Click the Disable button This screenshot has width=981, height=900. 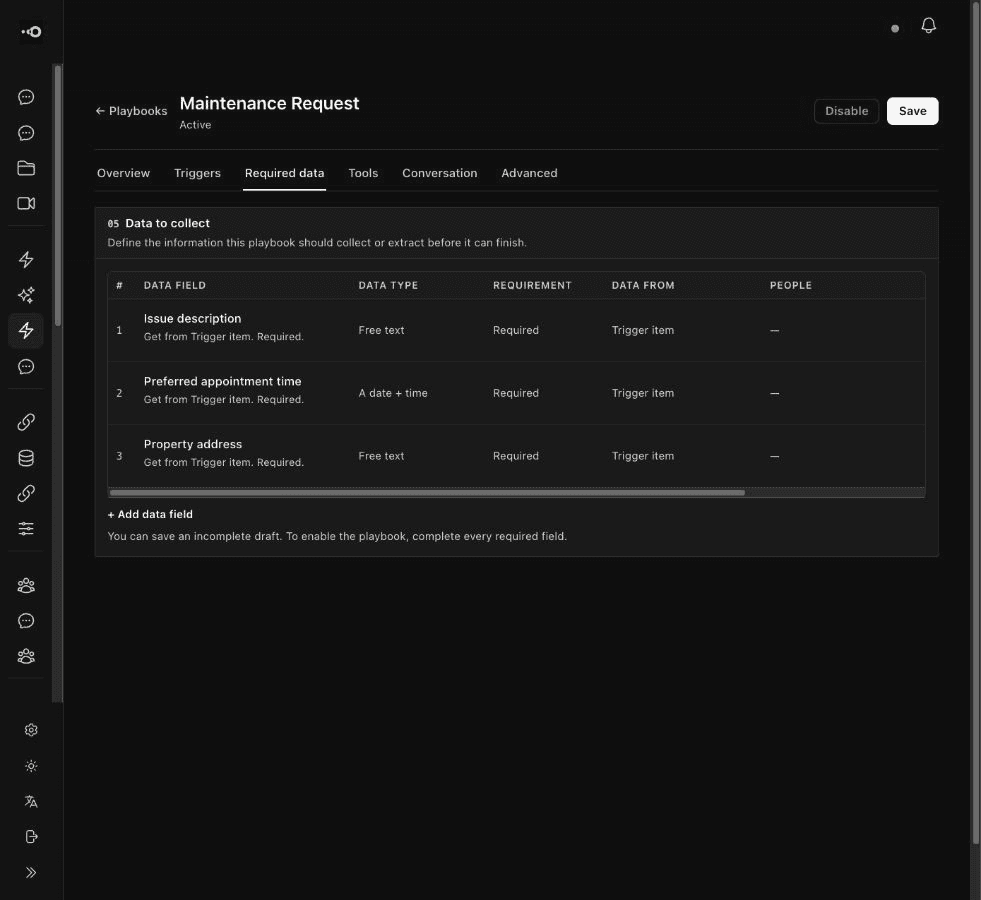click(846, 111)
